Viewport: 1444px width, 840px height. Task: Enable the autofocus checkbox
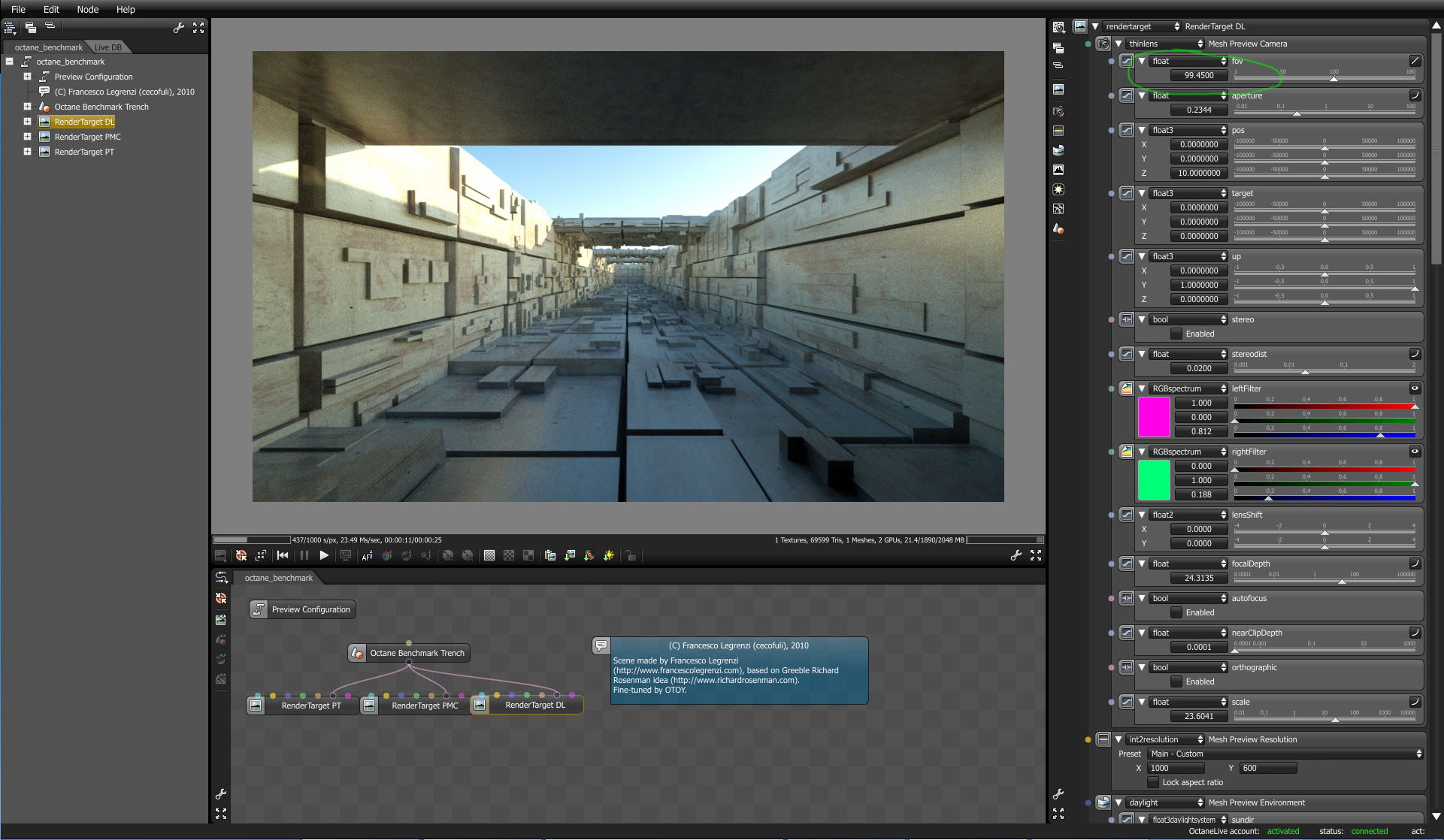click(1176, 612)
